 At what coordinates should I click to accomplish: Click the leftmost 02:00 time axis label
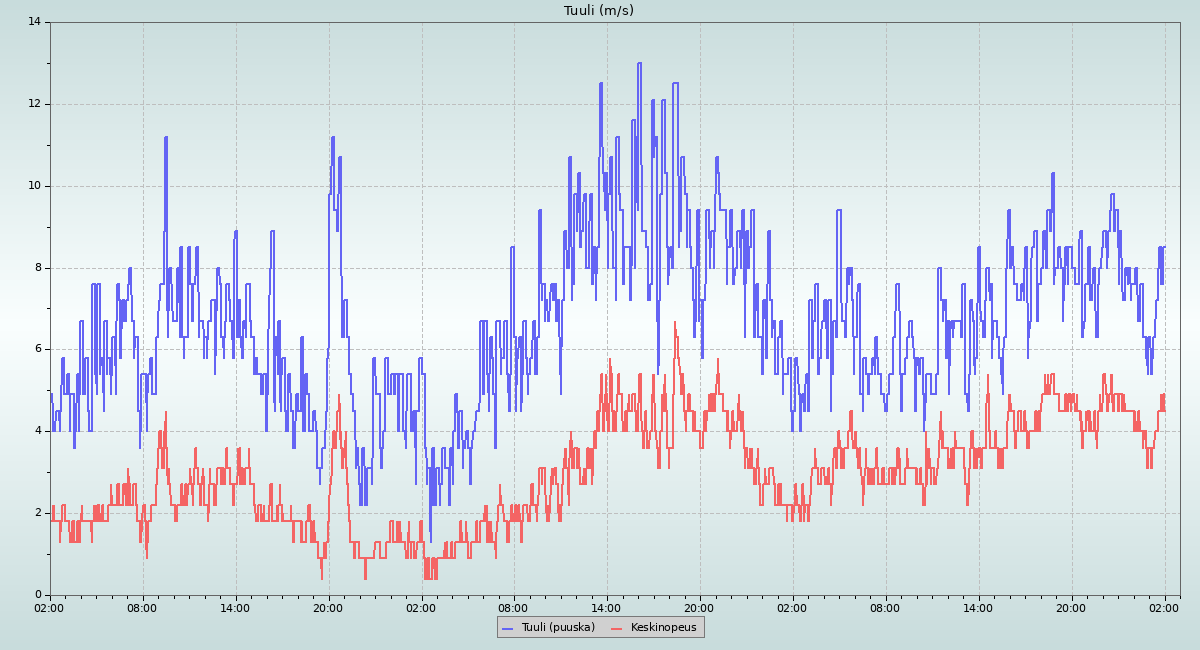pyautogui.click(x=50, y=607)
